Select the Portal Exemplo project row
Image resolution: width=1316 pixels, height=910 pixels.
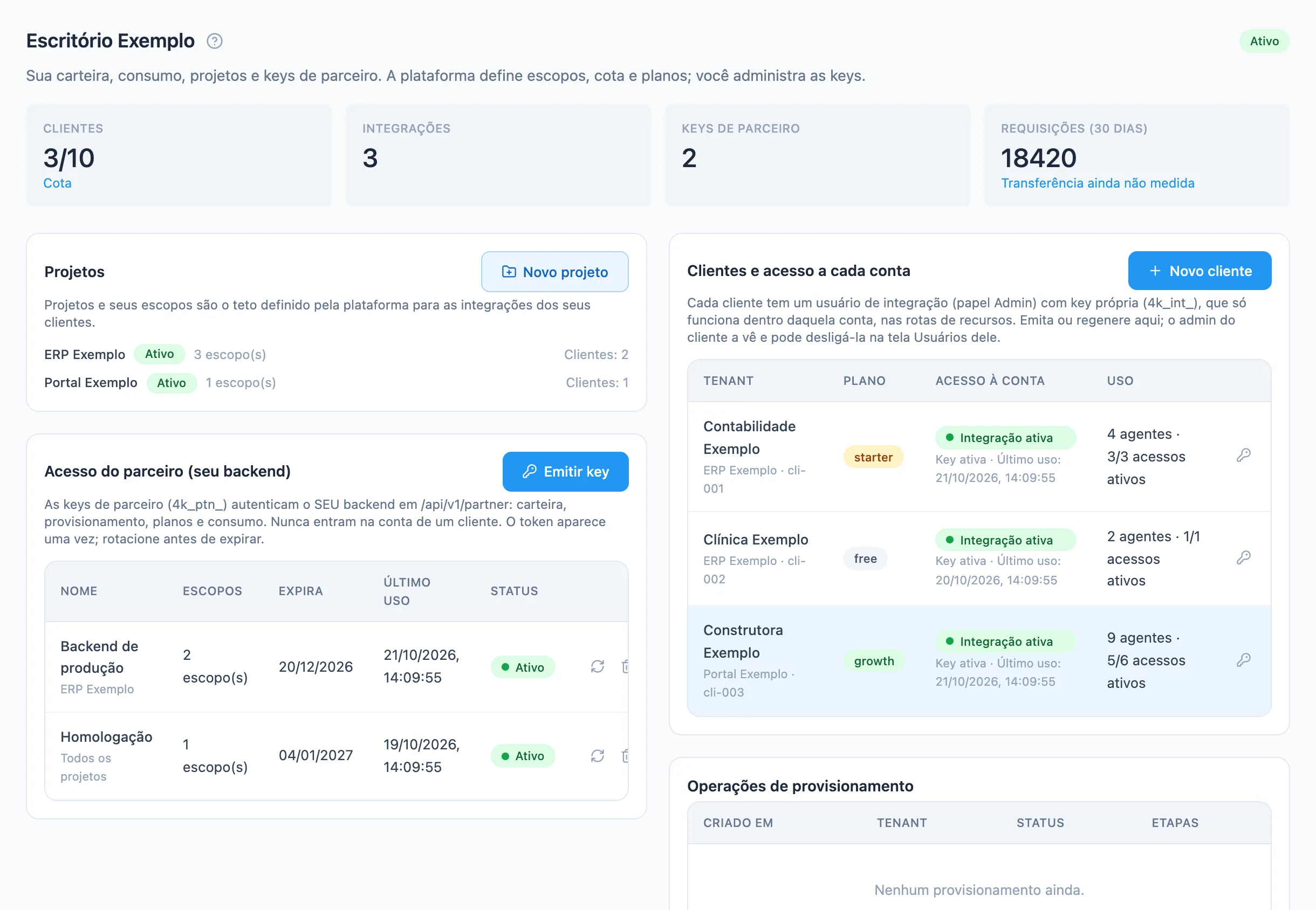tap(337, 383)
